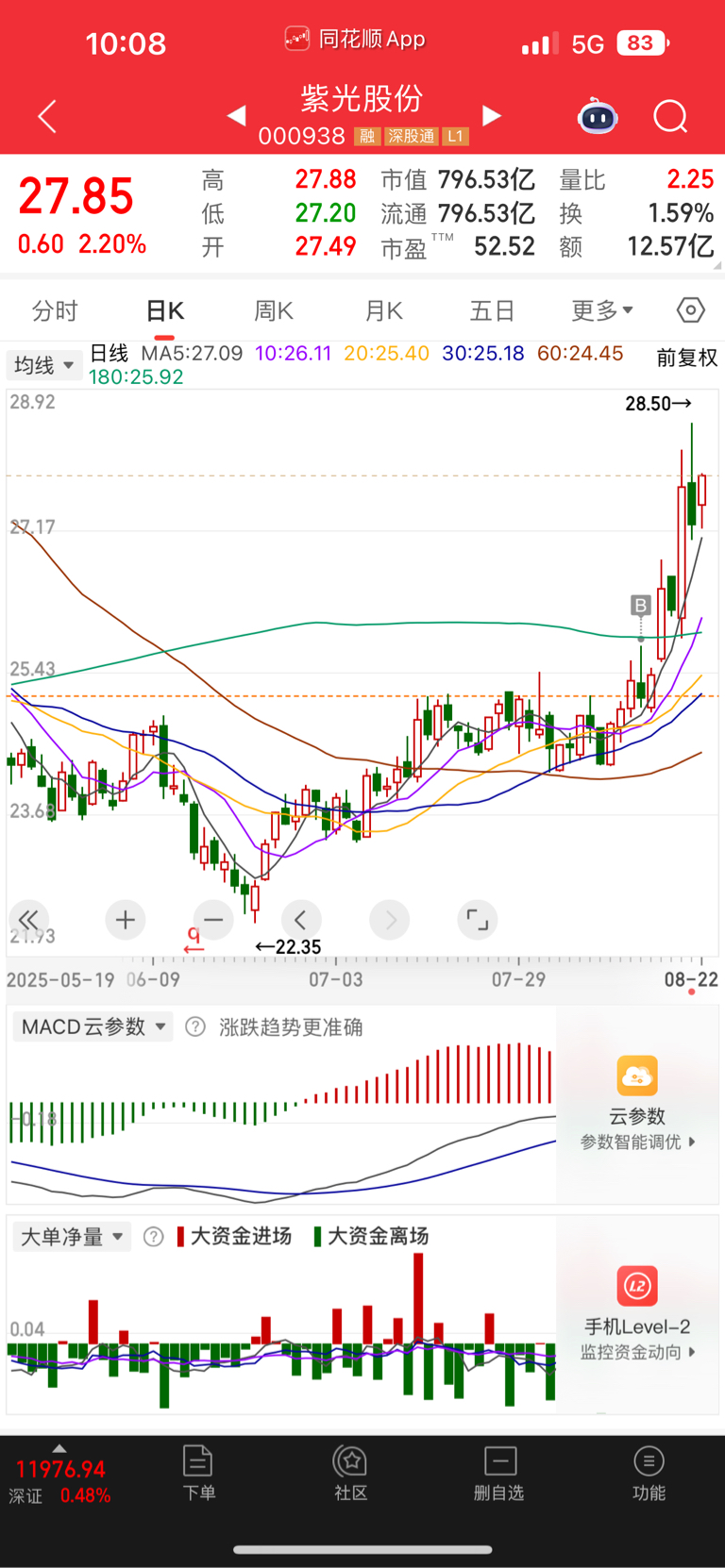The image size is (725, 1568).
Task: Tap the battery indicator showing 83
Action: [642, 43]
